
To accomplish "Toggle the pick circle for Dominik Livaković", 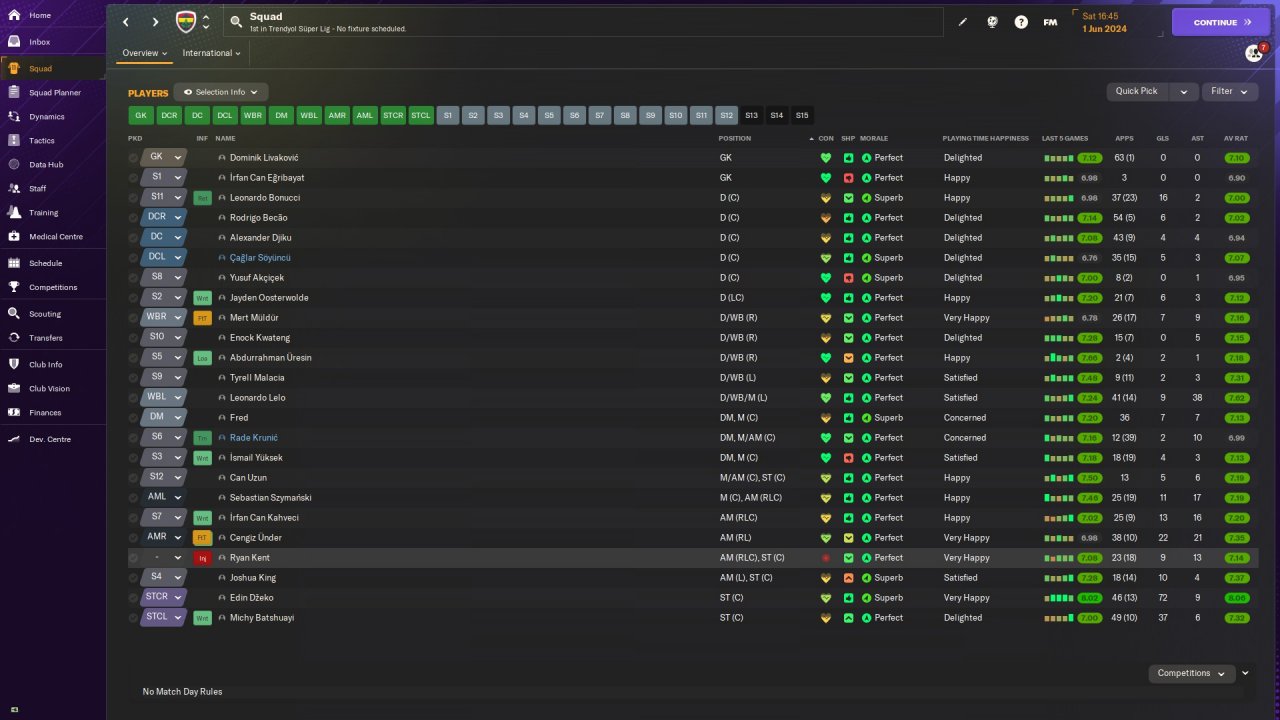I will click(133, 158).
